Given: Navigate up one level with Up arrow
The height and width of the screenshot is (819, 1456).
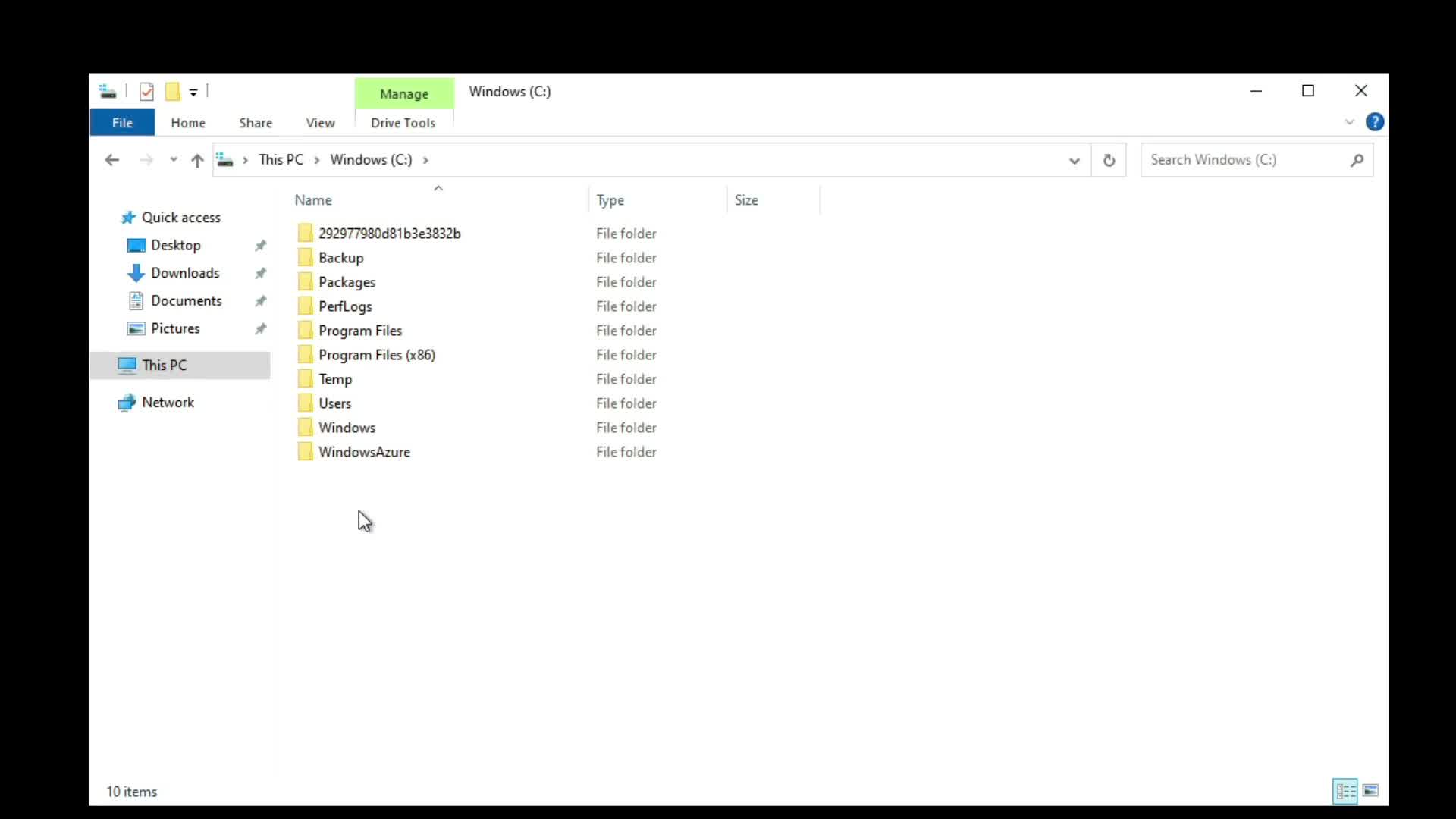Looking at the screenshot, I should point(197,160).
